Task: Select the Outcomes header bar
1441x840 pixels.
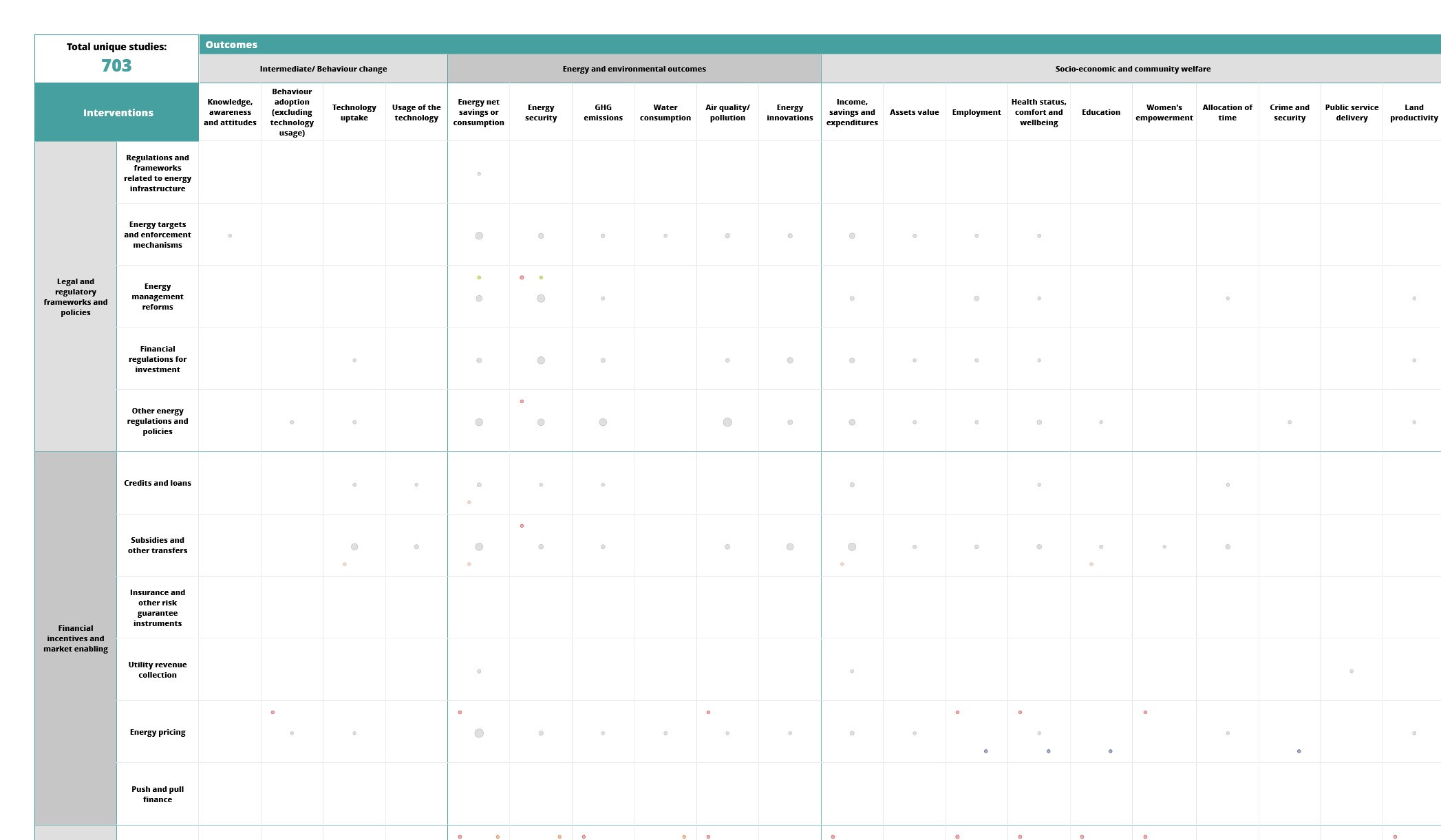Action: pyautogui.click(x=820, y=45)
